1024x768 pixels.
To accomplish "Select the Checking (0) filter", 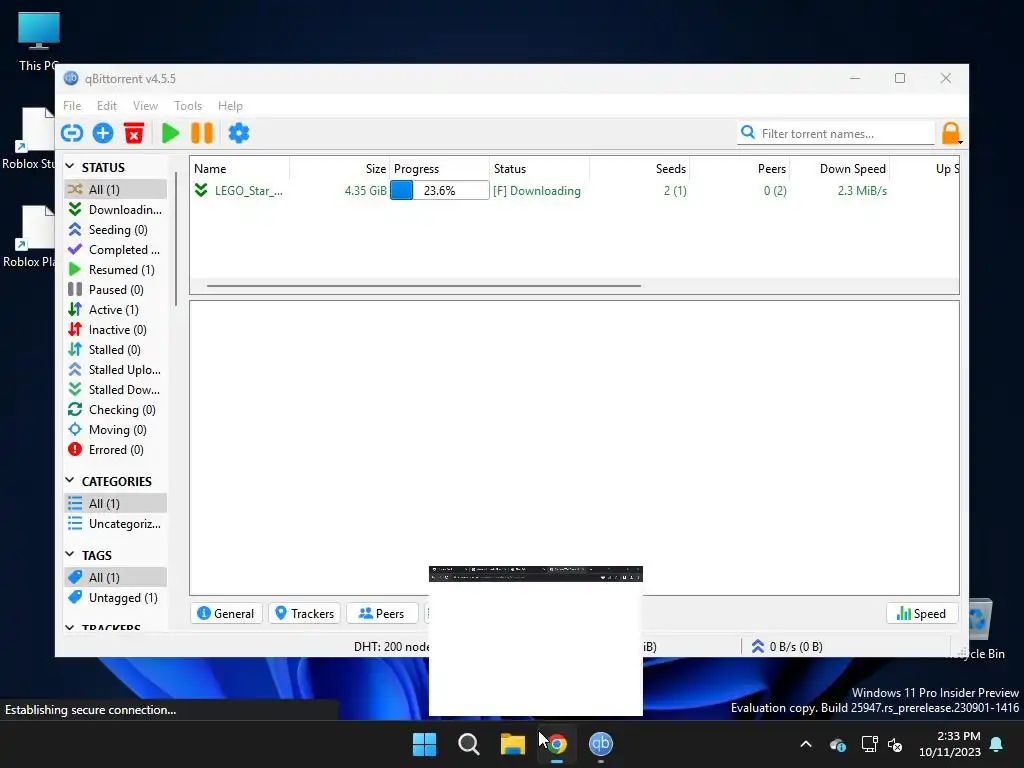I will coord(116,410).
